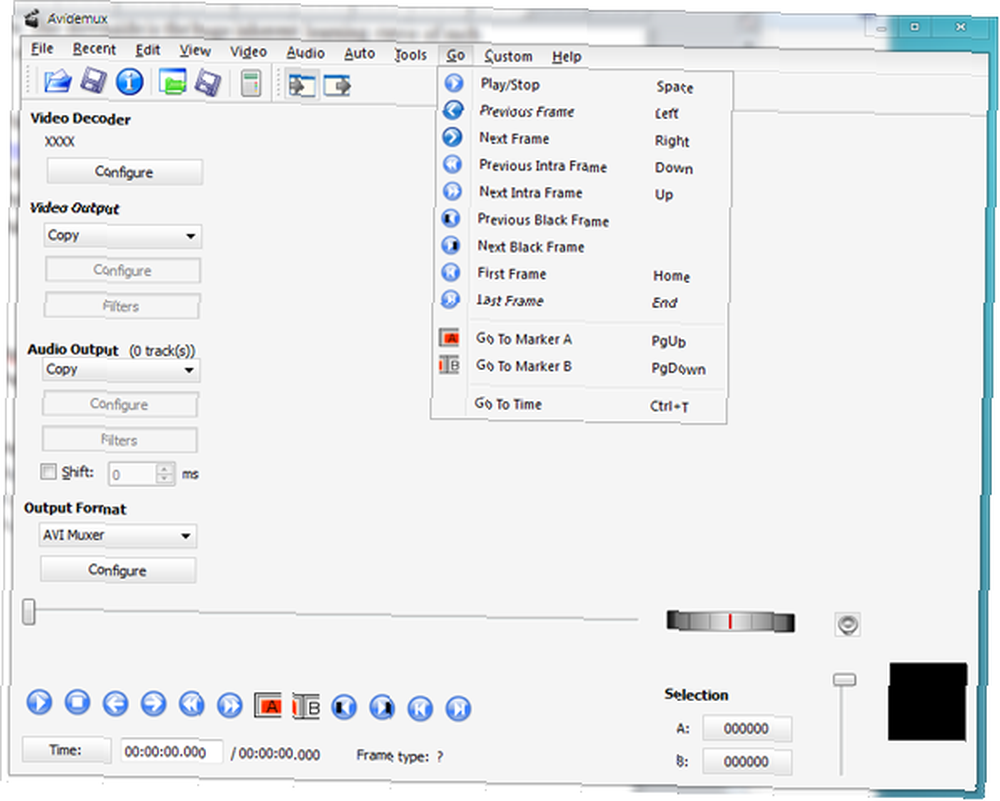Viewport: 1000px width, 801px height.
Task: Click the jog shuttle wheel control
Action: [x=730, y=621]
